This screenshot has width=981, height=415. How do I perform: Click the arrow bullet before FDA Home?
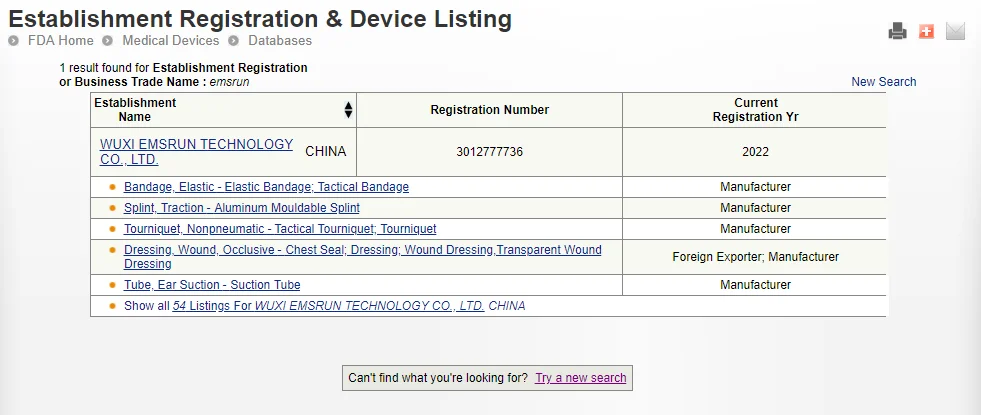(14, 41)
